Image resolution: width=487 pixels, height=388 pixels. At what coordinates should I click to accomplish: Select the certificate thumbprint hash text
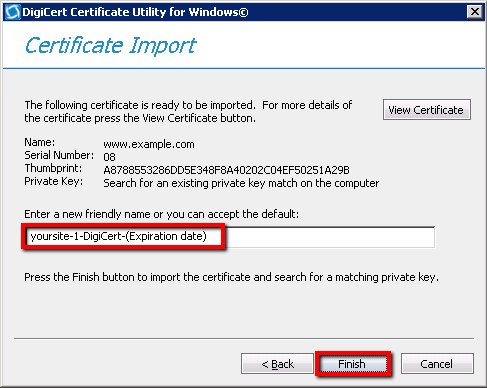tap(226, 170)
